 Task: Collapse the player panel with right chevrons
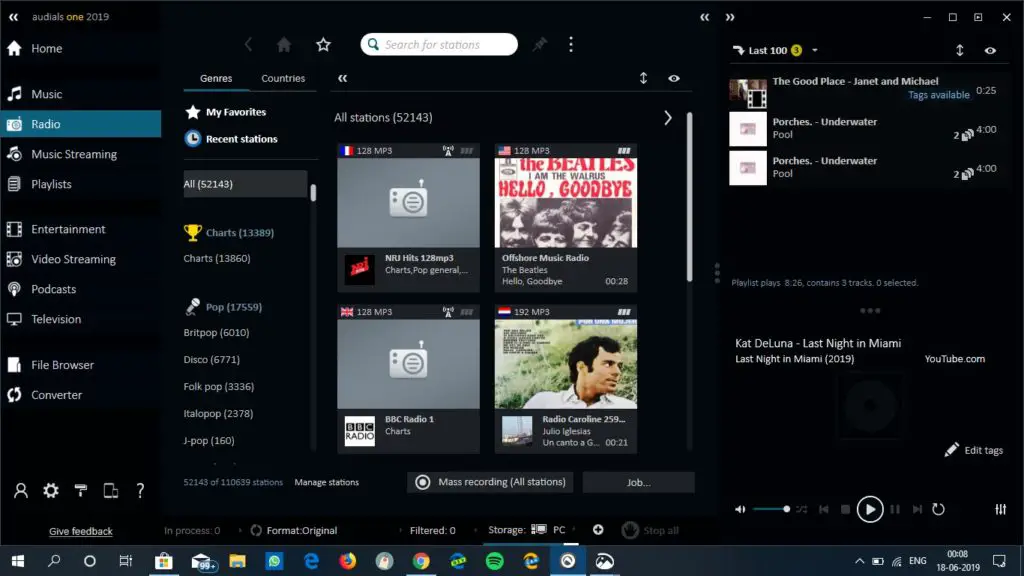tap(730, 17)
